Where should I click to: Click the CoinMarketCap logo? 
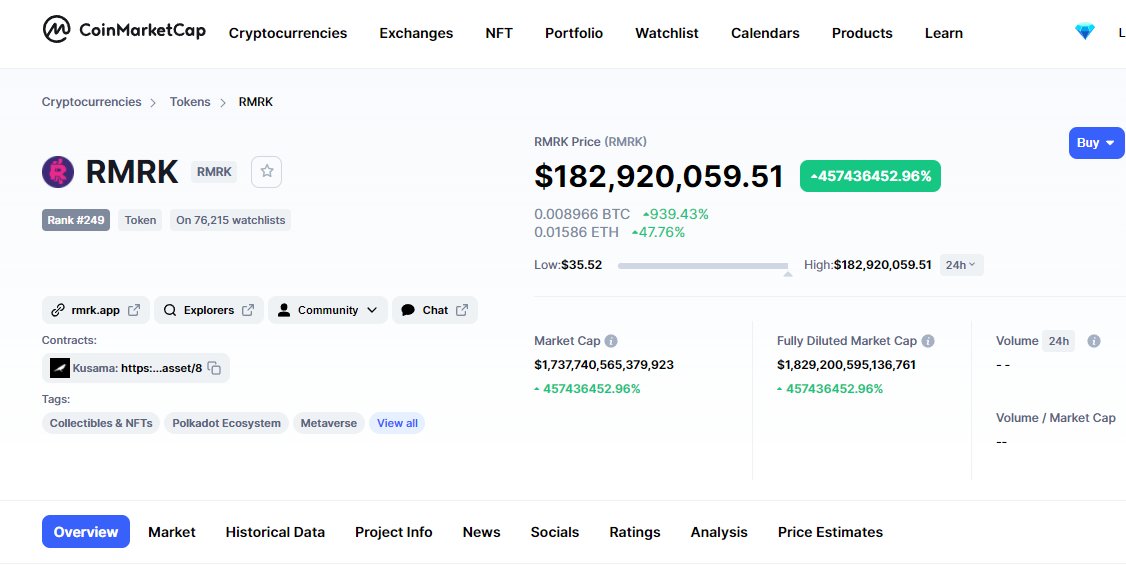[x=124, y=30]
